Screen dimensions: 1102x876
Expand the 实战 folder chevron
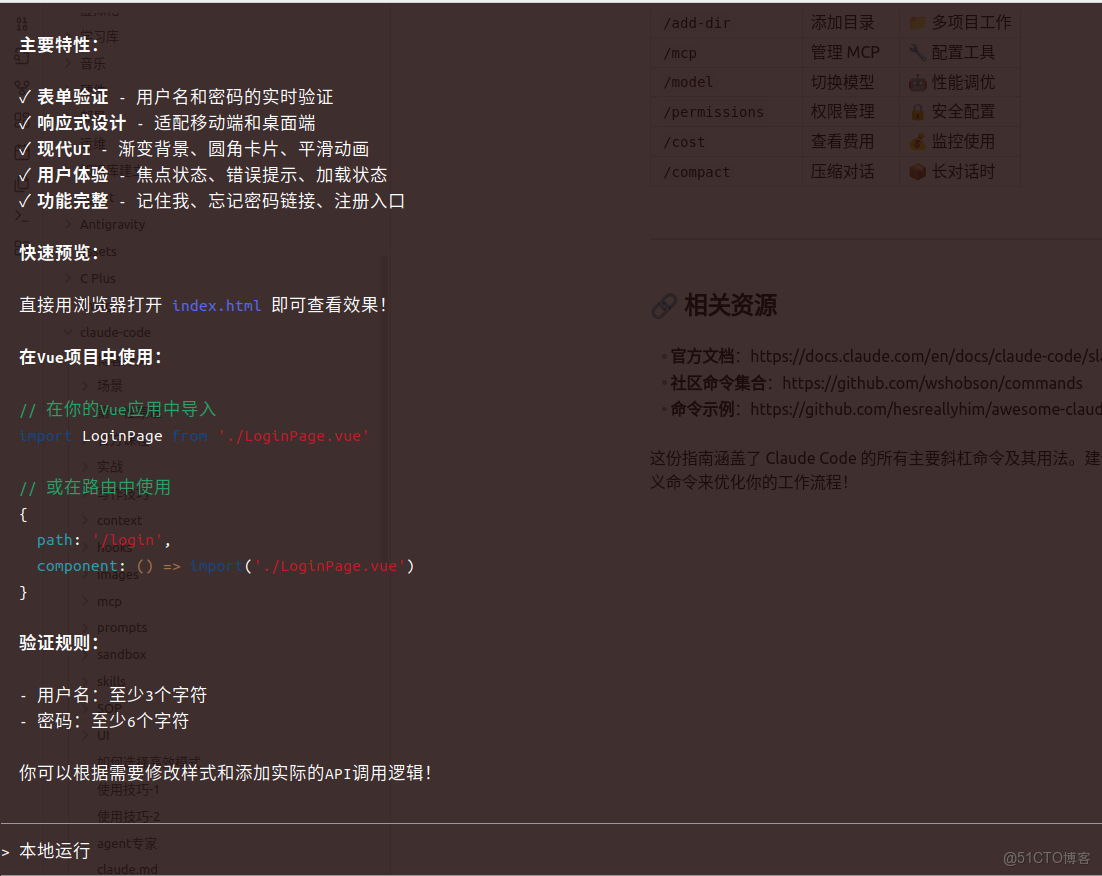click(85, 466)
